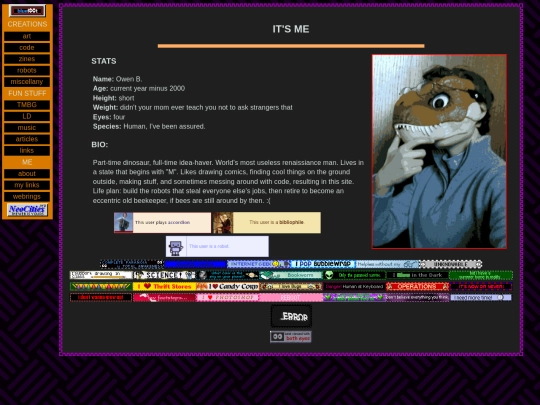The image size is (540, 405).
Task: Click the red OPERATIONS blinkie
Action: (418, 286)
